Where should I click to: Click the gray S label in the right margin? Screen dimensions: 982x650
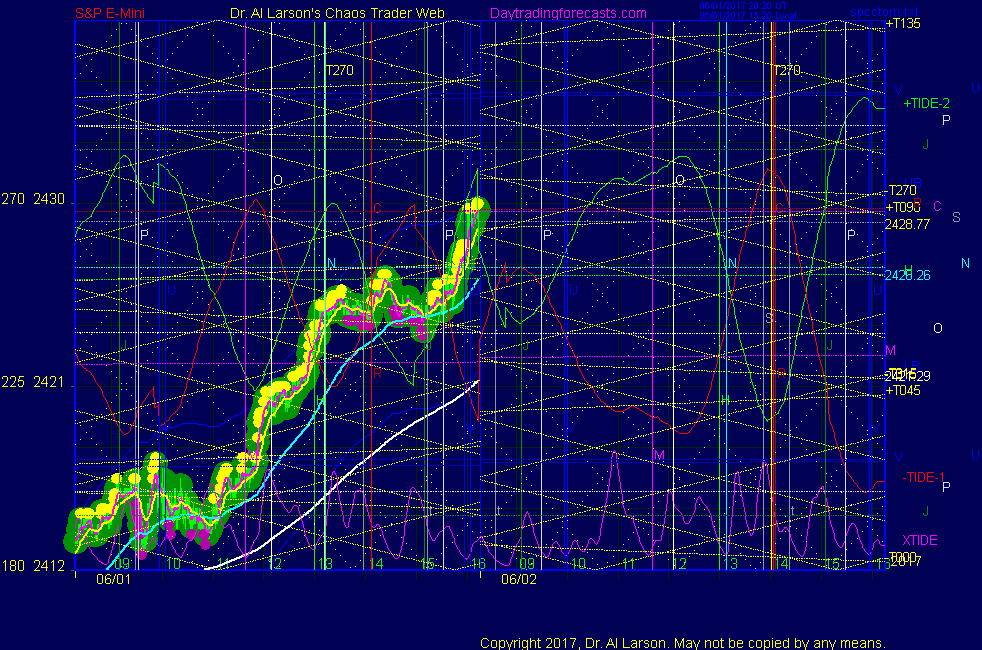[956, 217]
